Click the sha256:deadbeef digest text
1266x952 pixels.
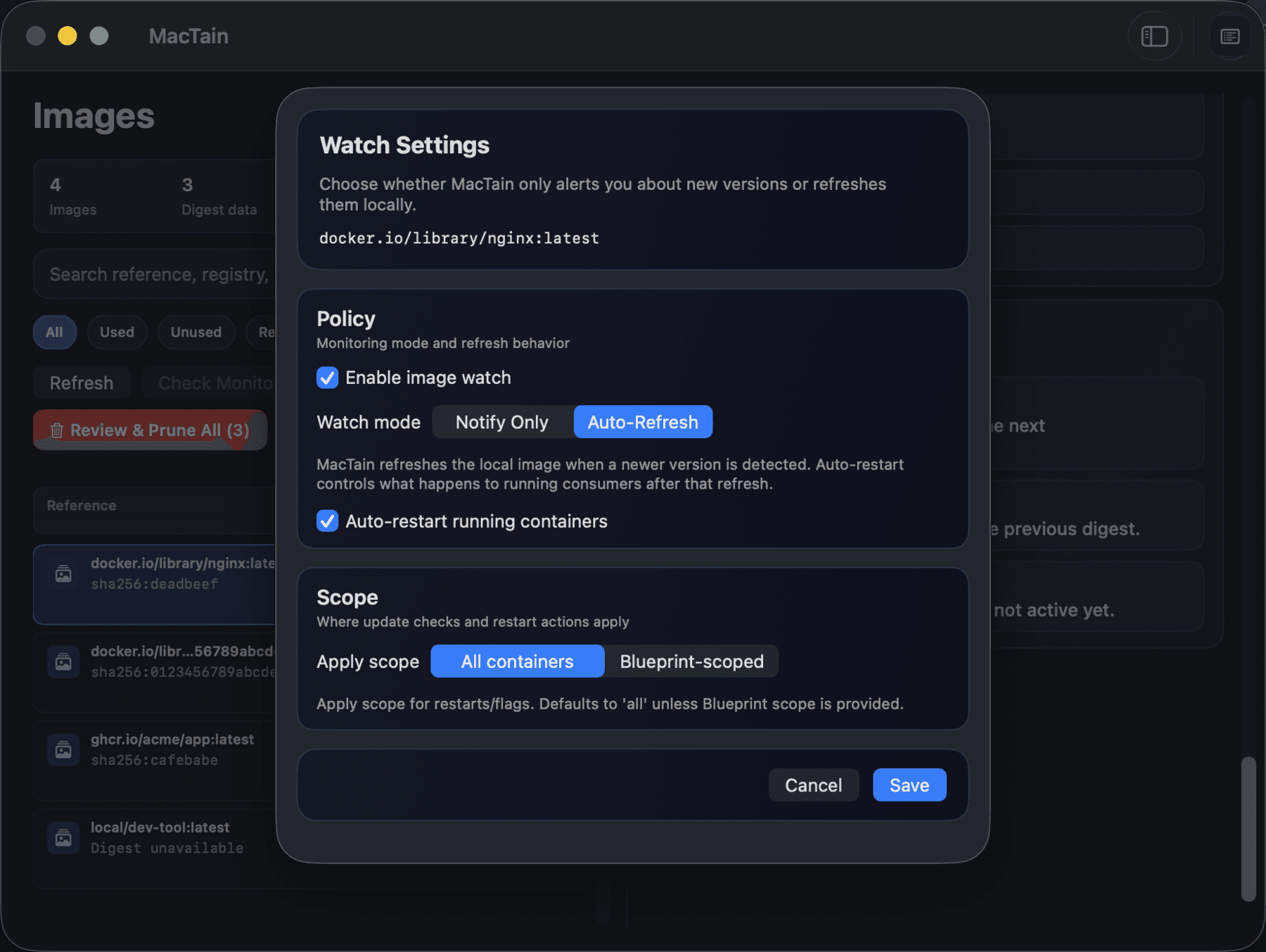[154, 584]
